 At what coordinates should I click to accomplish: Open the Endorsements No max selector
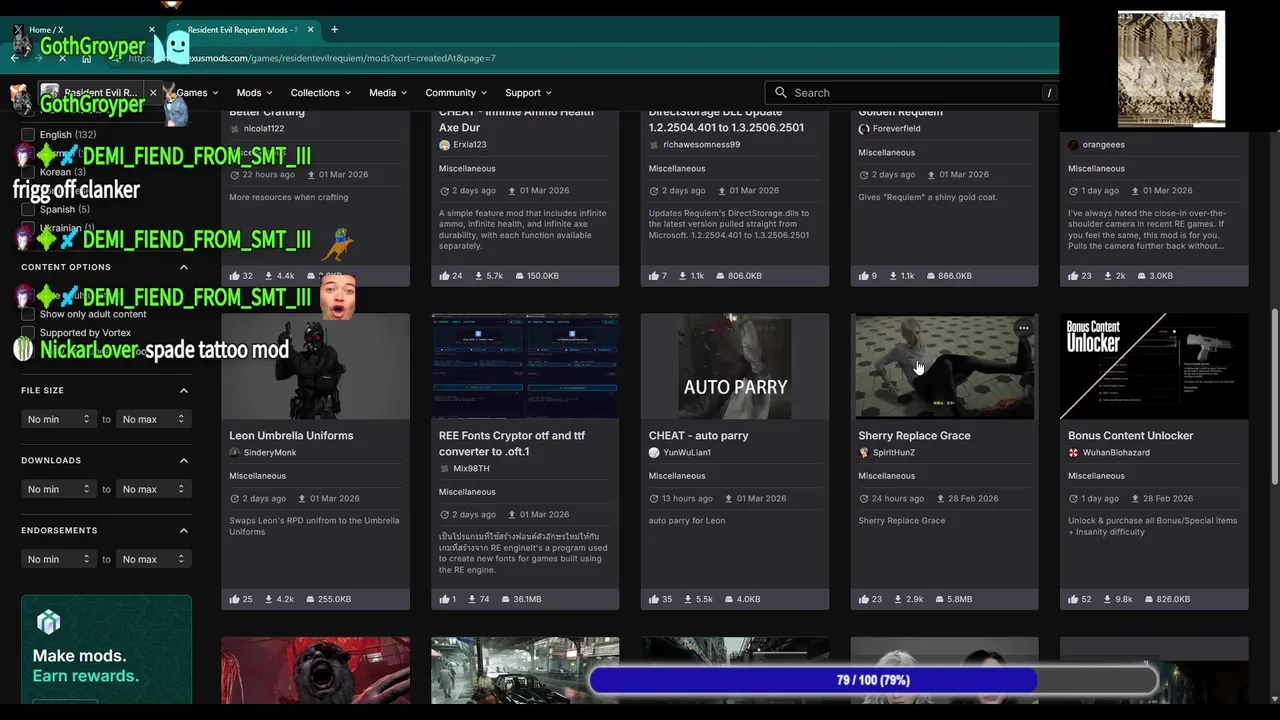[x=154, y=559]
